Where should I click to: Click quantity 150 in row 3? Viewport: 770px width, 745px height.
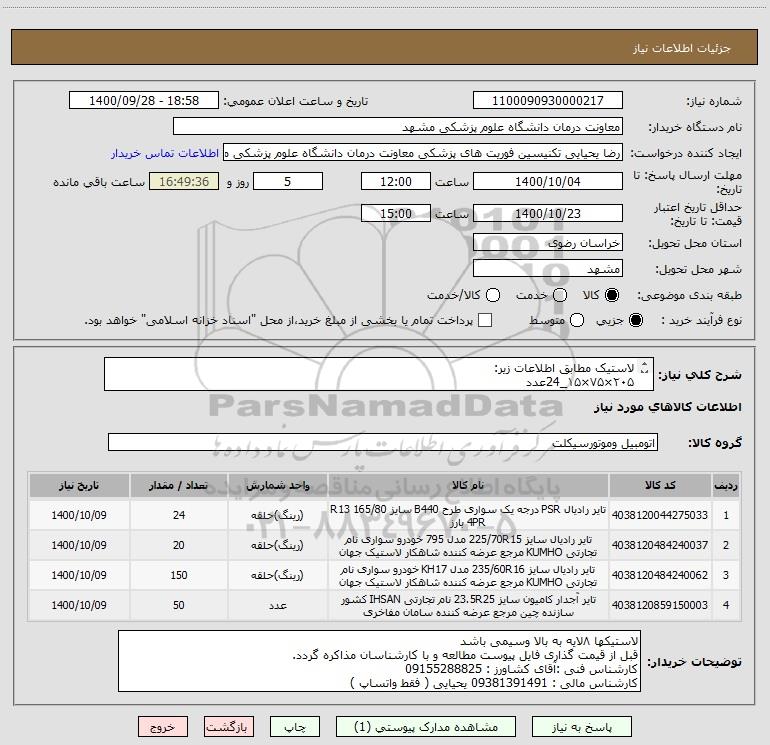click(x=179, y=575)
